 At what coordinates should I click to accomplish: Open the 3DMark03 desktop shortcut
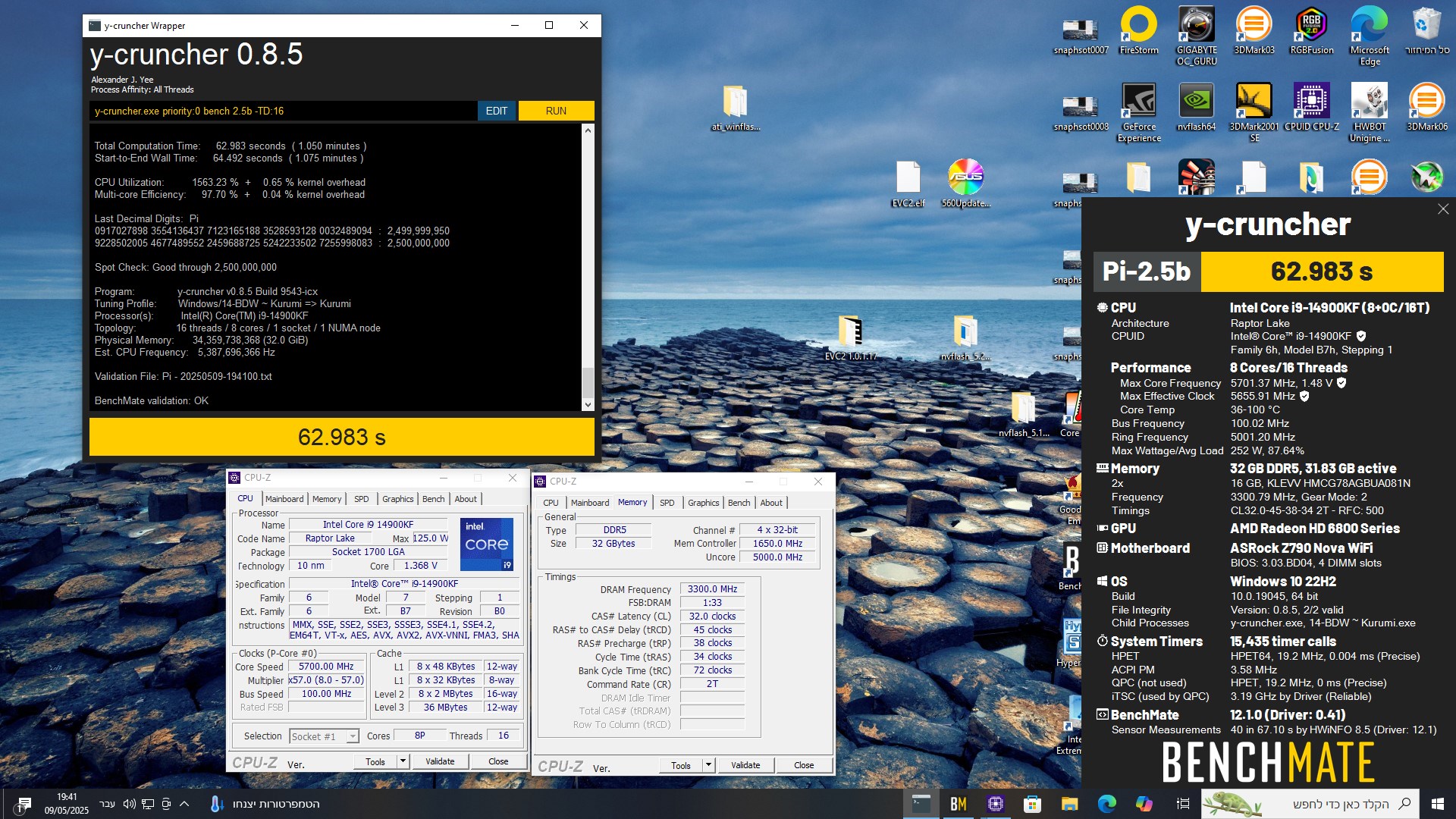pyautogui.click(x=1254, y=30)
